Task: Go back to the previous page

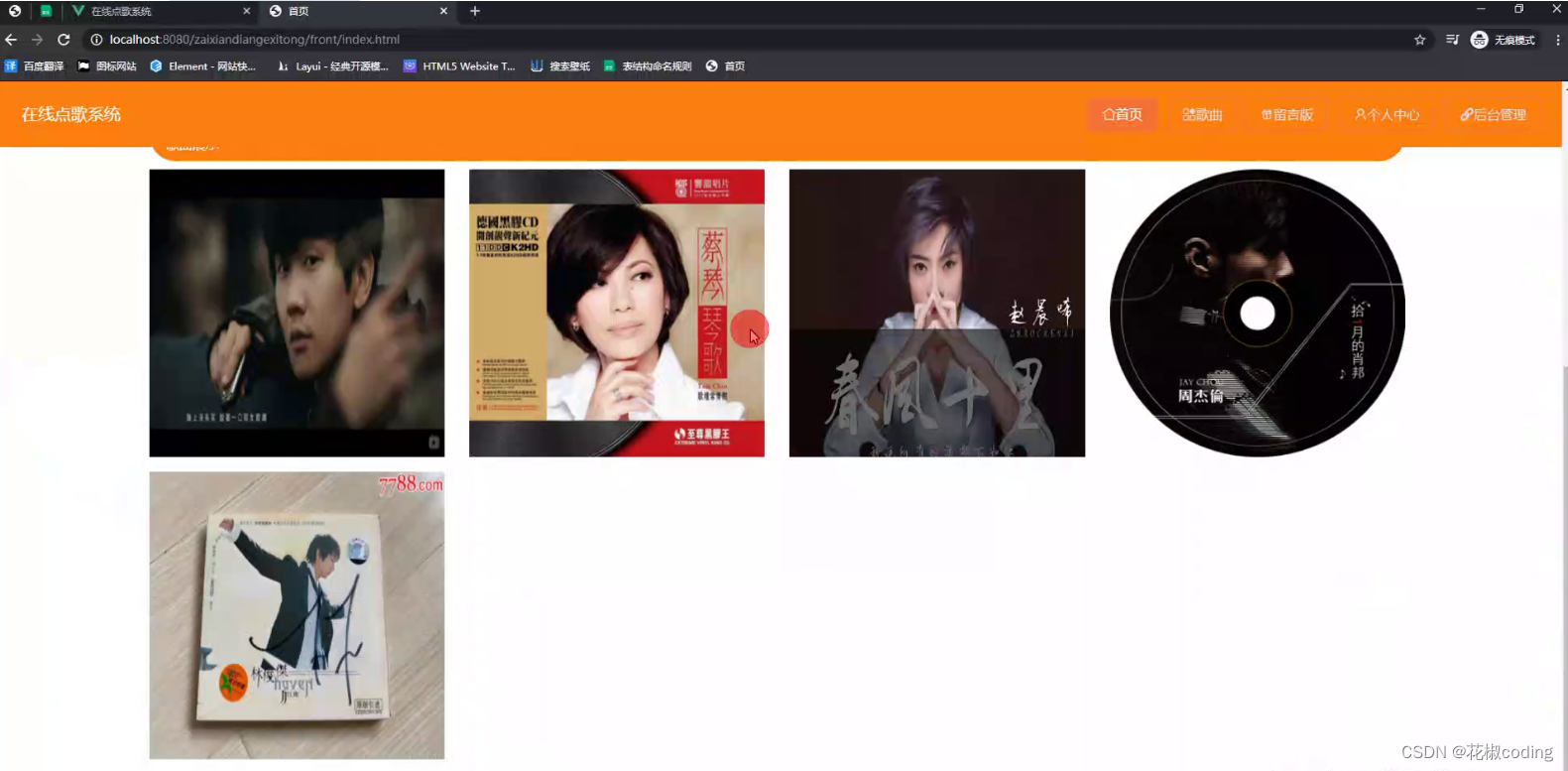Action: tap(11, 40)
